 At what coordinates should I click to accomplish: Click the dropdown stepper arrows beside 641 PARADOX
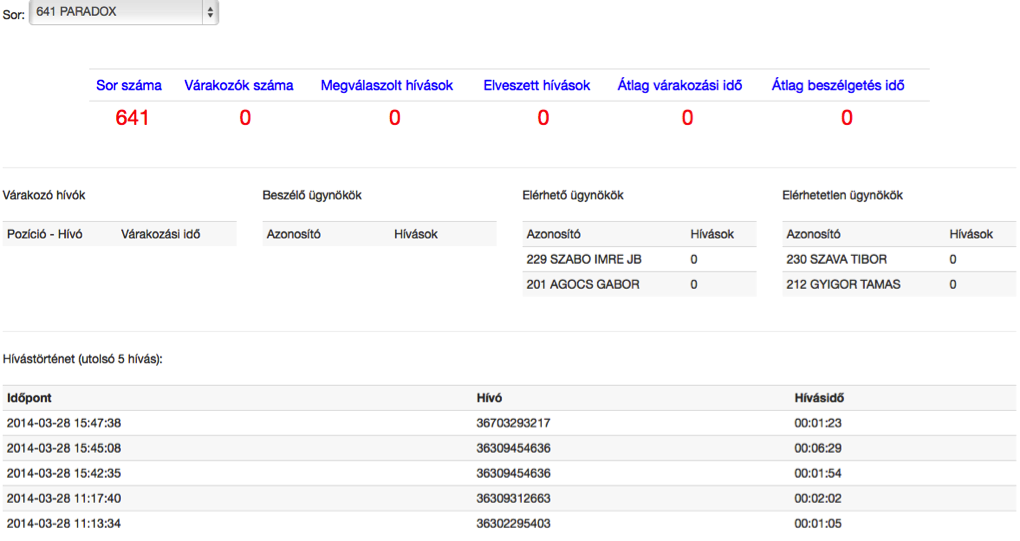click(x=210, y=12)
